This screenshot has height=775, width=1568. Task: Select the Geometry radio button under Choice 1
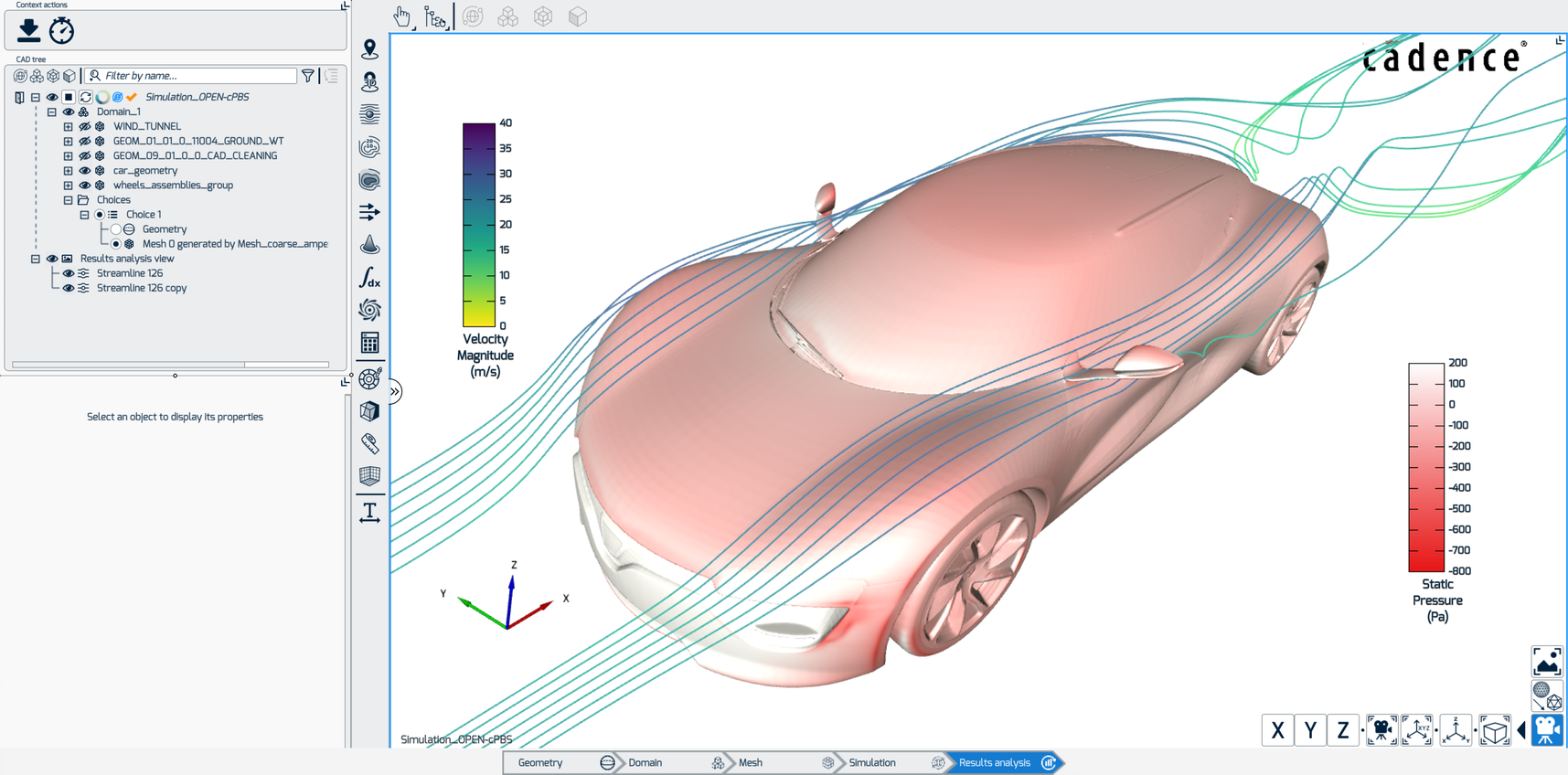[x=116, y=229]
